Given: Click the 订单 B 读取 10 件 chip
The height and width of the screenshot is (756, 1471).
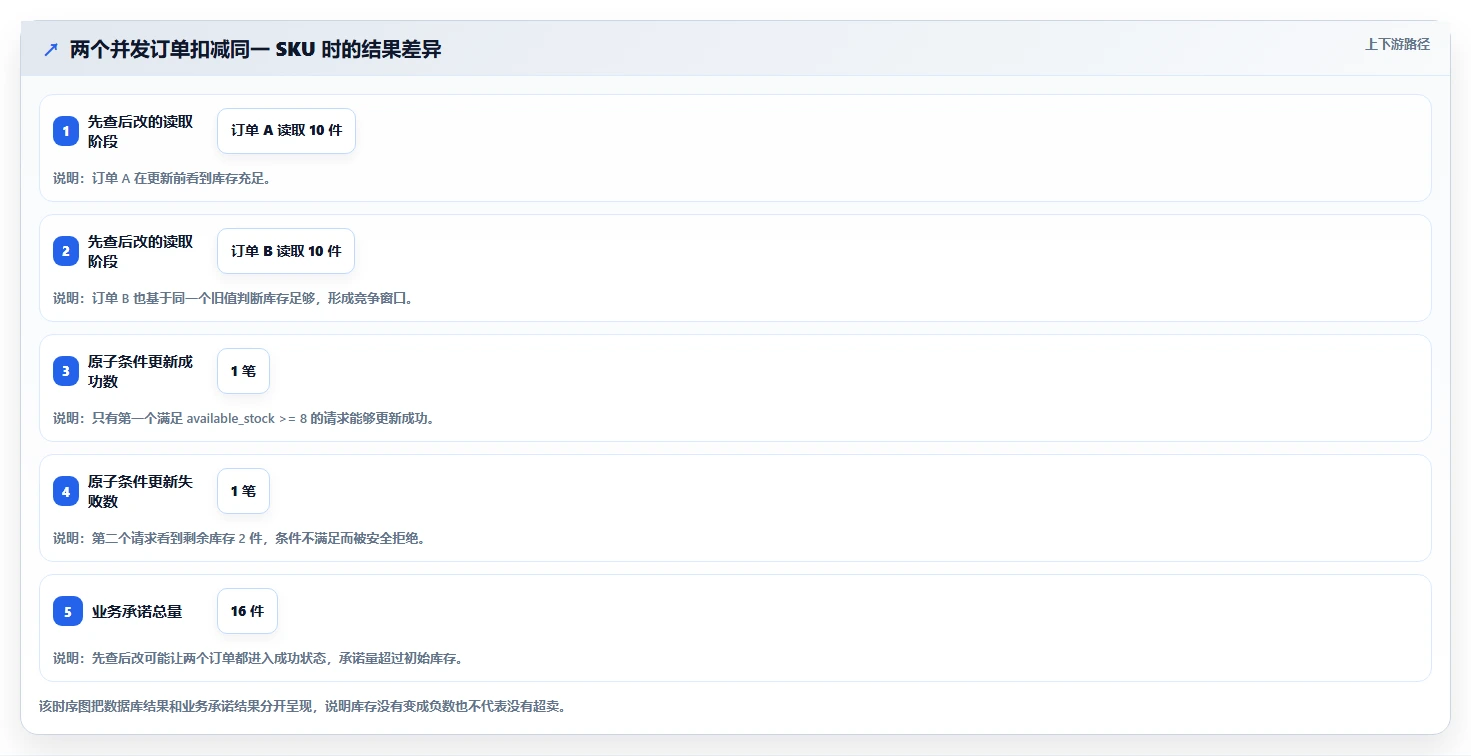Looking at the screenshot, I should point(286,251).
